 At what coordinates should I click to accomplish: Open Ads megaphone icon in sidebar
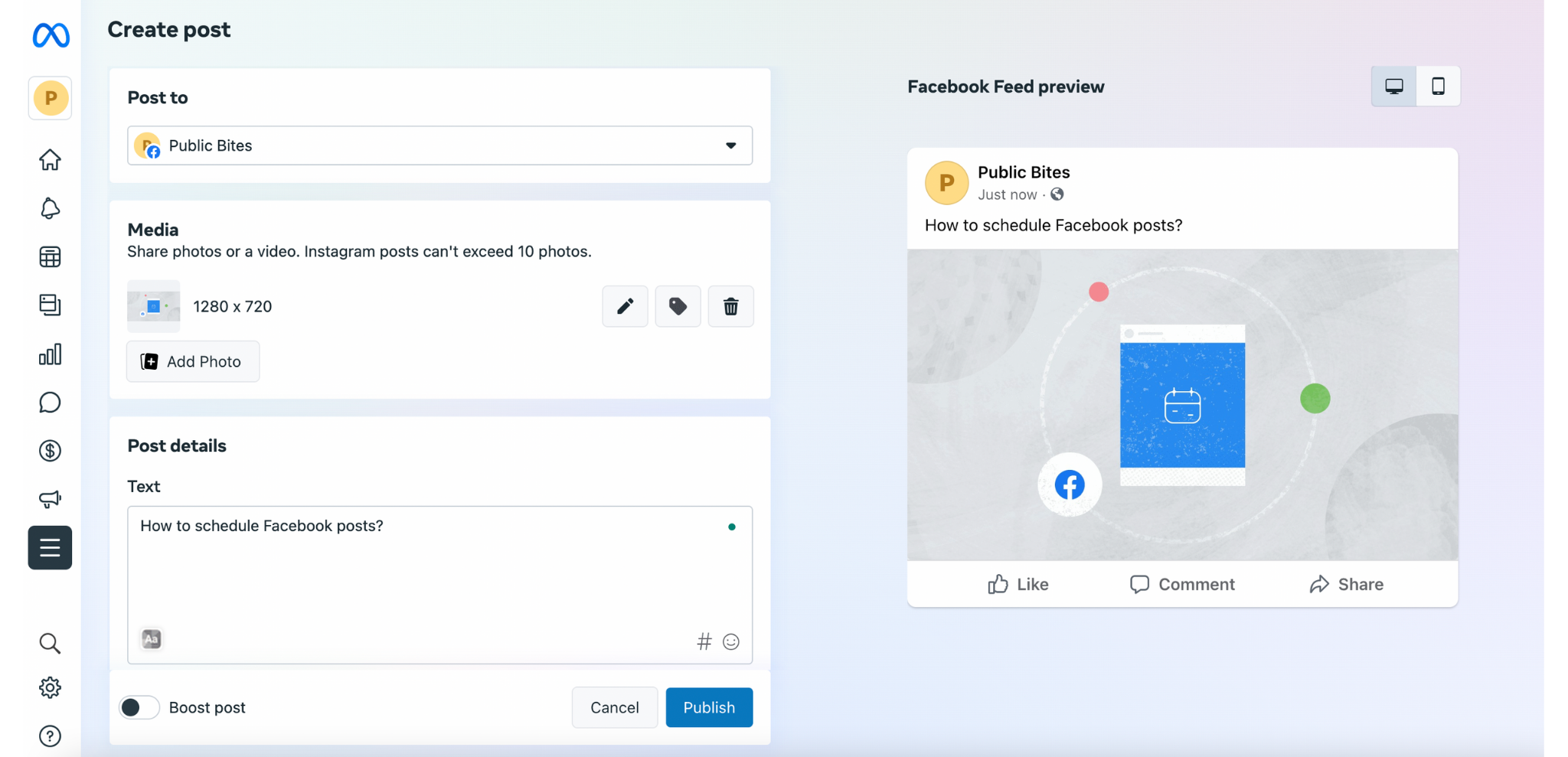(50, 499)
